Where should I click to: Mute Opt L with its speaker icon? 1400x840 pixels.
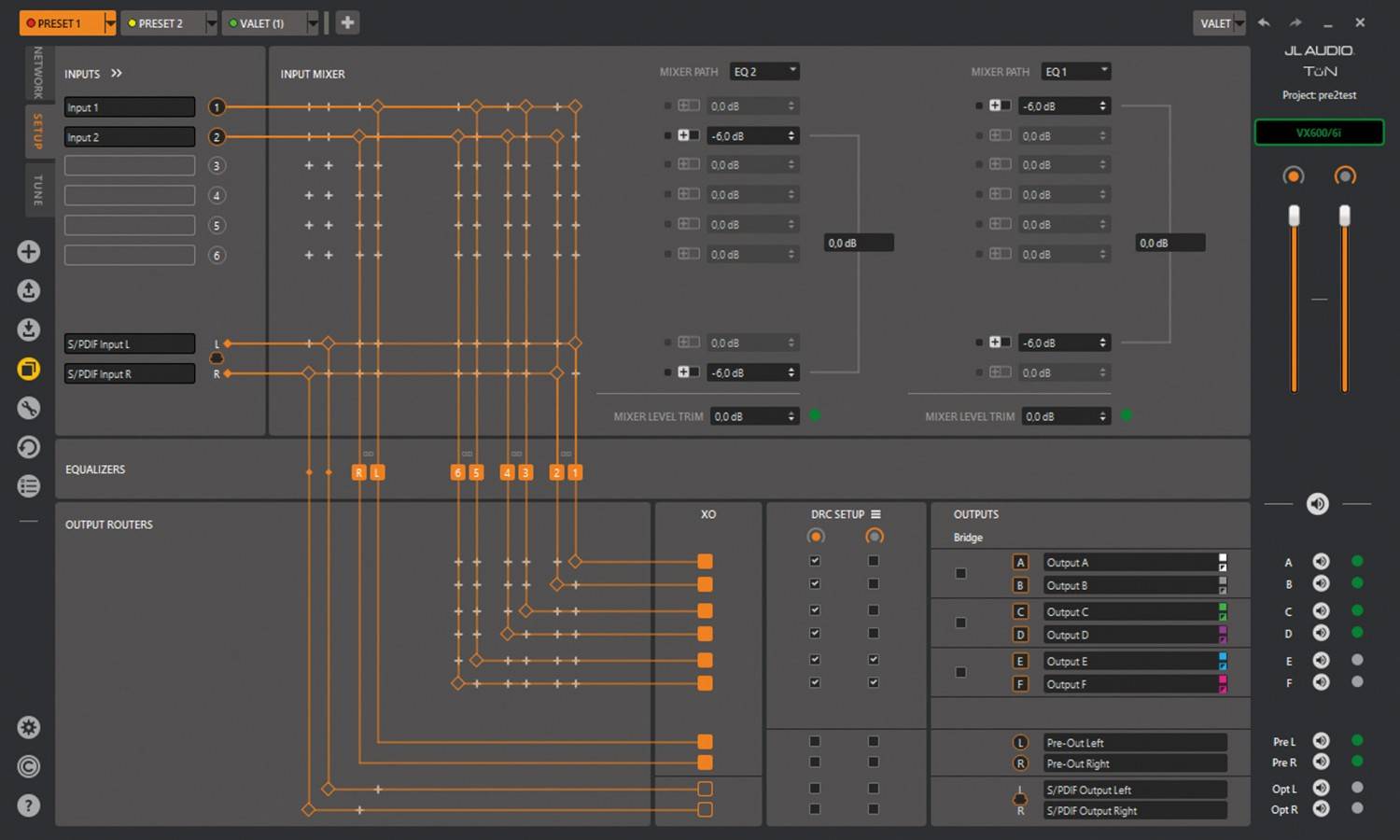pos(1322,788)
